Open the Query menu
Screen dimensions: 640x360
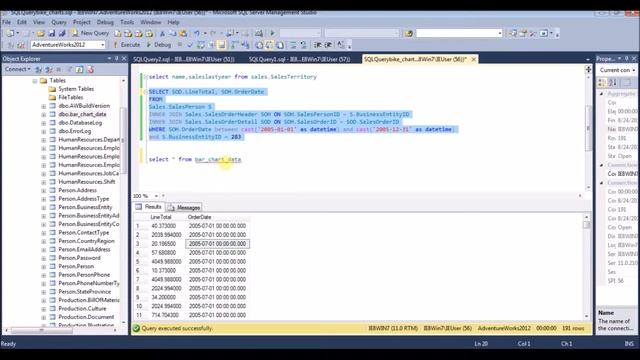pyautogui.click(x=59, y=22)
